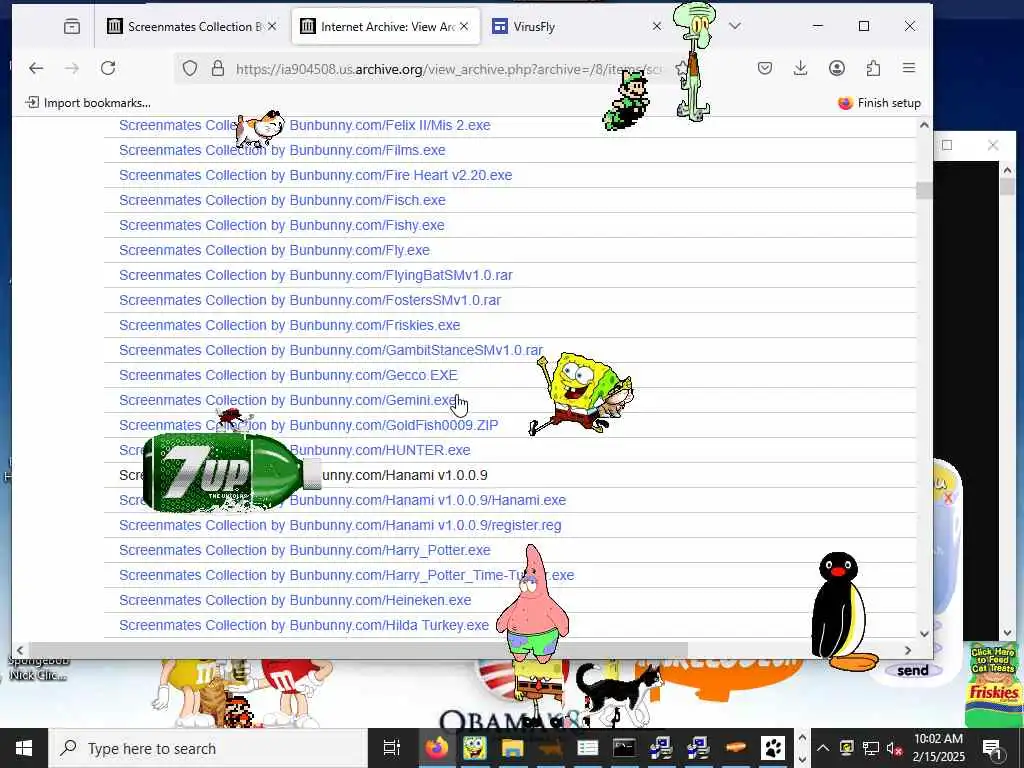The width and height of the screenshot is (1024, 768).
Task: Click the horizontal scrollbar's right arrow
Action: tap(908, 650)
